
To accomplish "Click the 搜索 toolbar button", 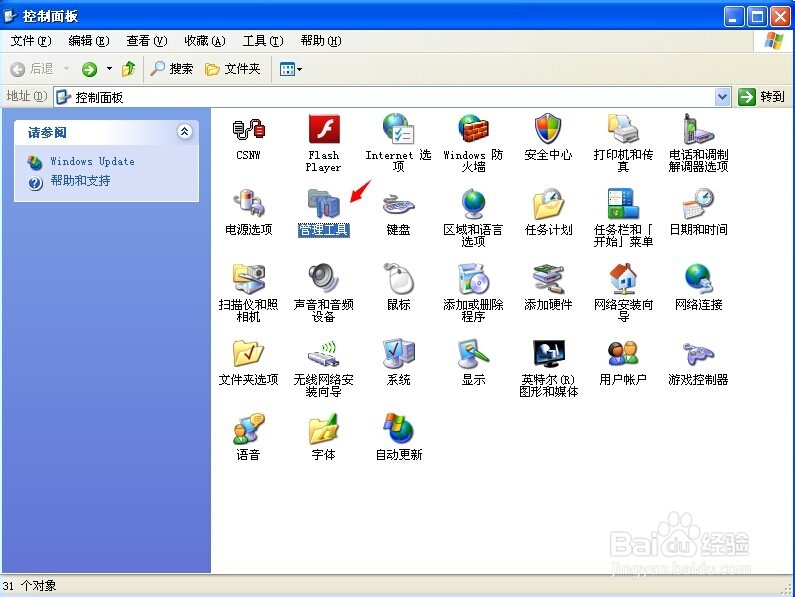I will pos(172,69).
